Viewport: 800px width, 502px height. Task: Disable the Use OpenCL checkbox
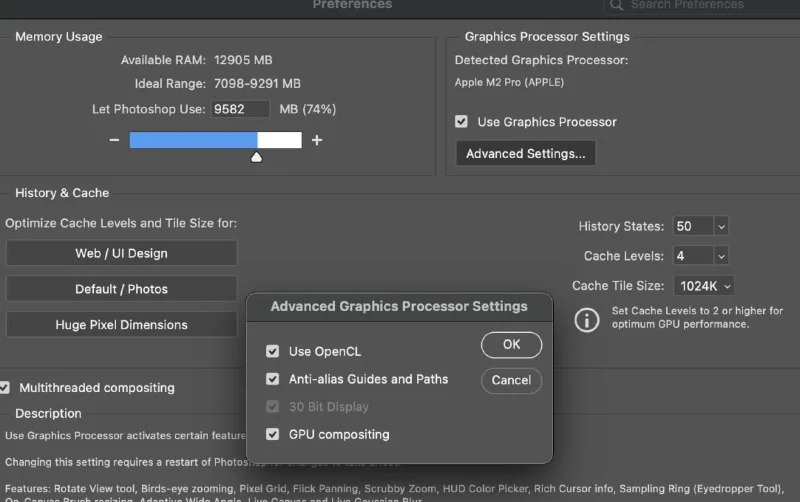tap(272, 352)
